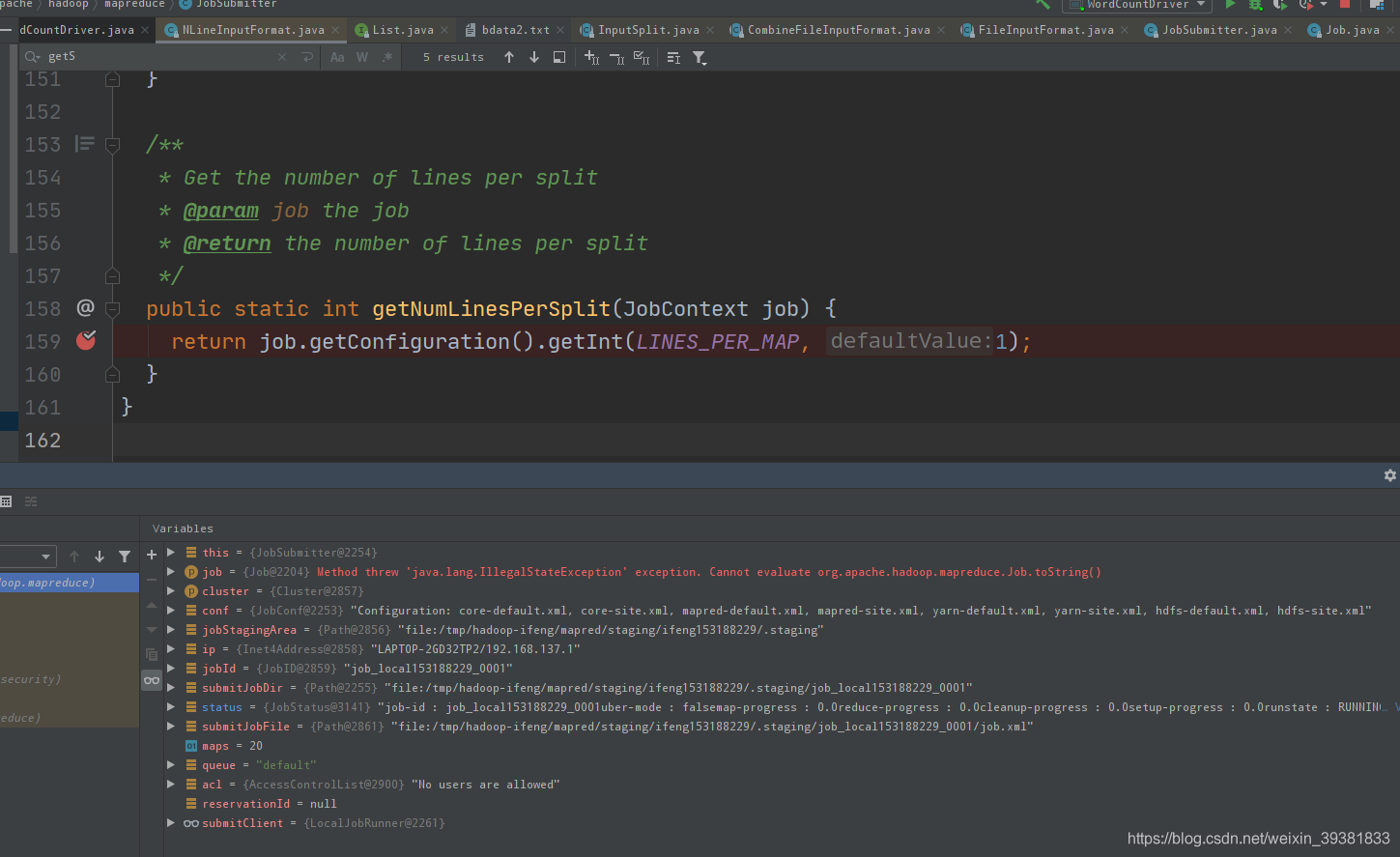Image resolution: width=1400 pixels, height=857 pixels.
Task: Toggle show watches glasses icon in variables
Action: [152, 680]
